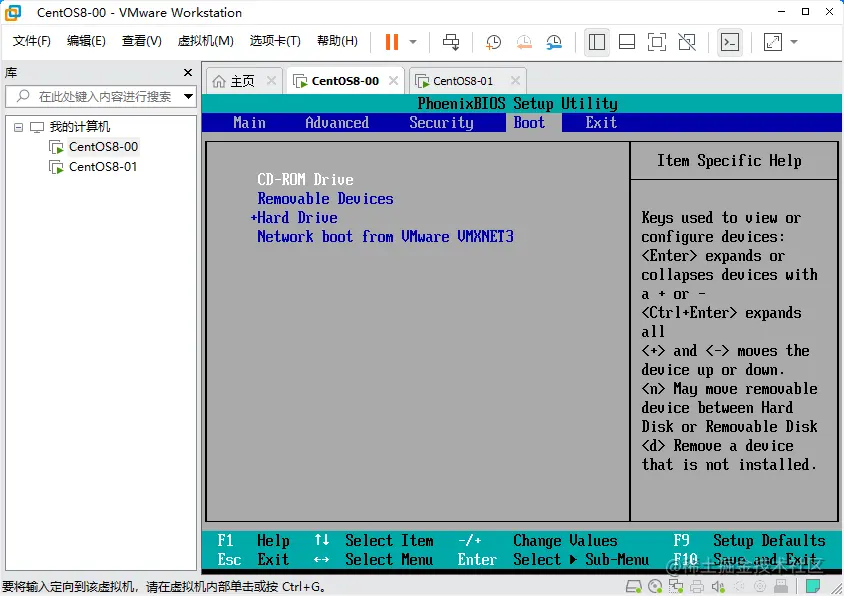The width and height of the screenshot is (844, 596).
Task: Send Ctrl+Alt+Del to the guest
Action: 450,42
